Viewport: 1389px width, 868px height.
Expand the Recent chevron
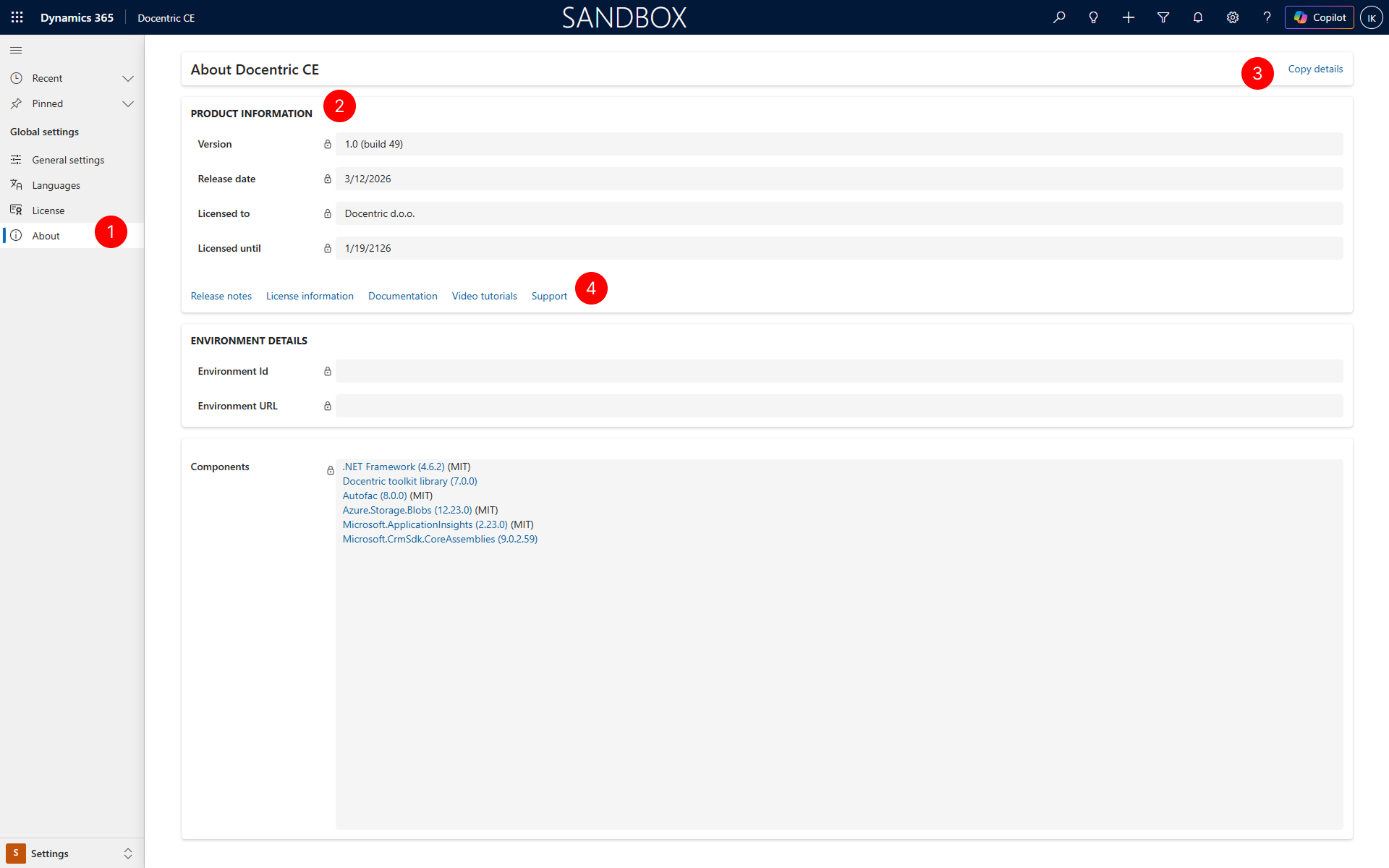(x=128, y=78)
